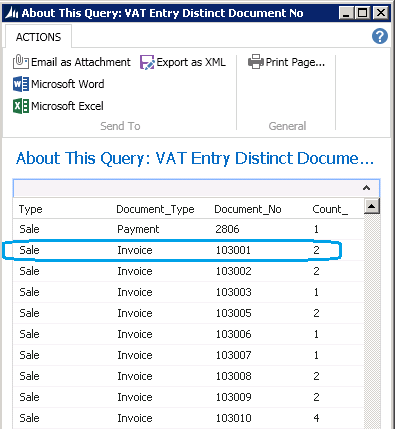Click the Print Page... text
395x429 pixels.
pos(295,62)
